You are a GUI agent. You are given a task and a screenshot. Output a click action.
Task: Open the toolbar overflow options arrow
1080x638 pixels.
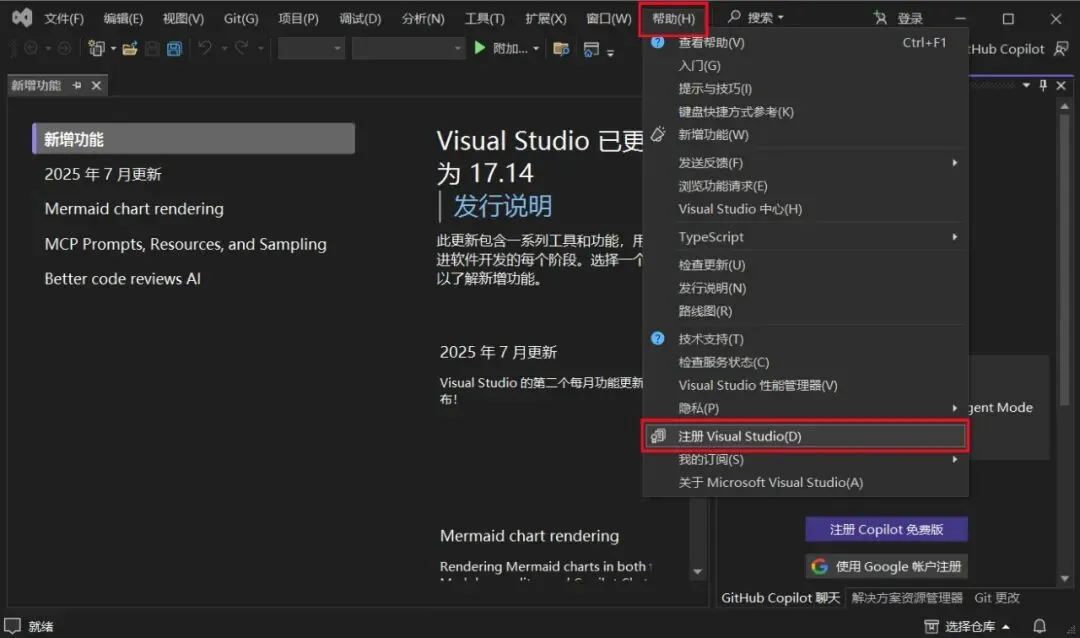[x=610, y=52]
